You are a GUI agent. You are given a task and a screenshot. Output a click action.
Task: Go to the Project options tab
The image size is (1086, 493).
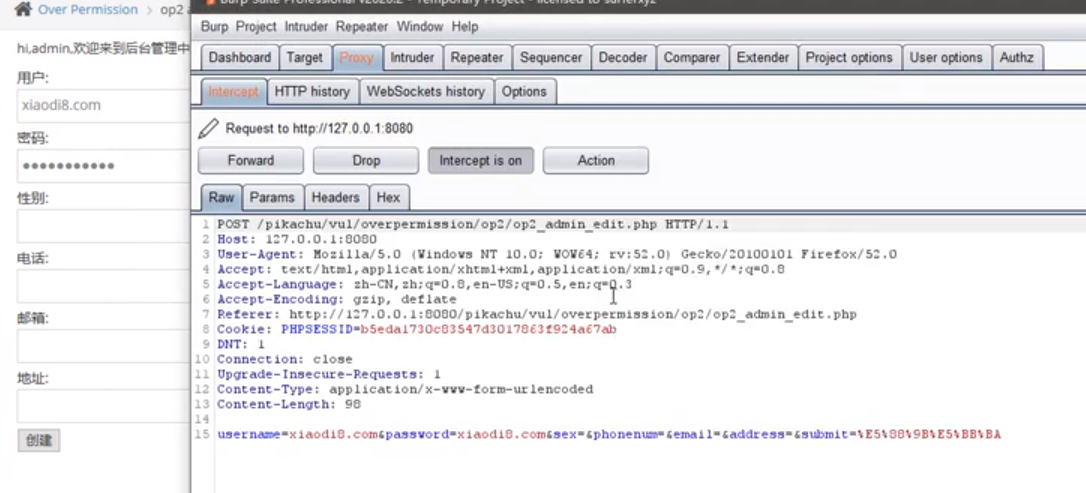849,57
